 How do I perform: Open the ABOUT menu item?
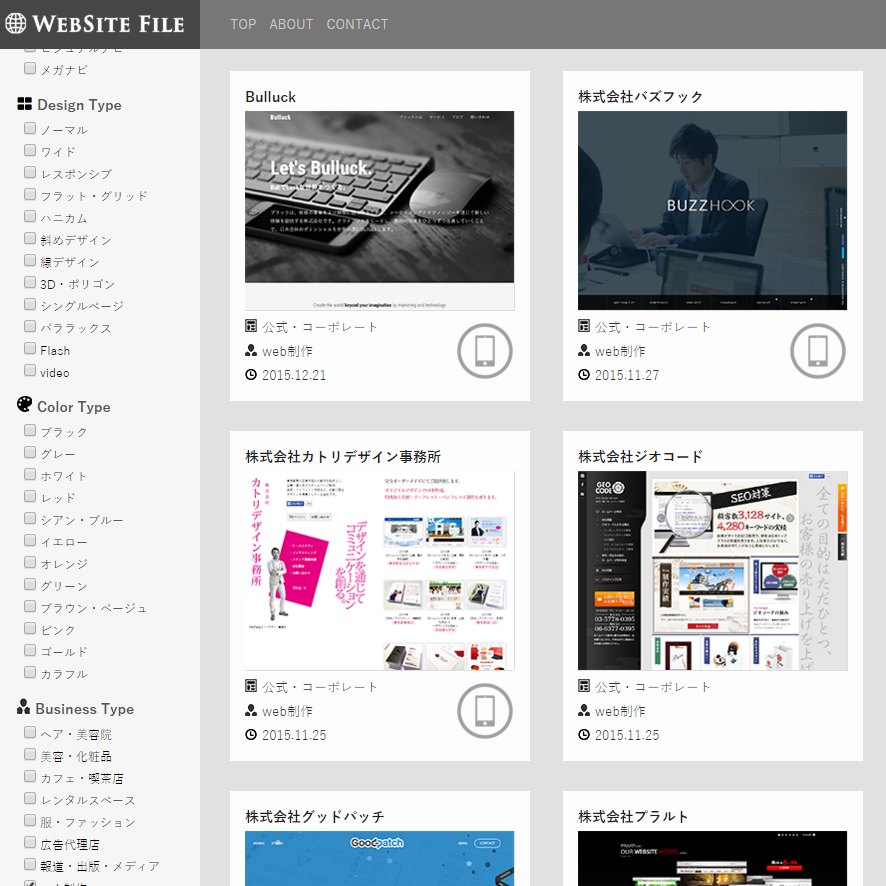click(x=291, y=24)
